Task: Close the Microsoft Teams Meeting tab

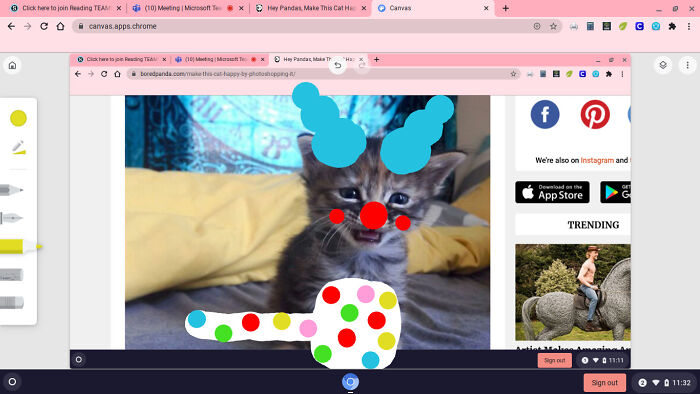Action: pyautogui.click(x=242, y=8)
